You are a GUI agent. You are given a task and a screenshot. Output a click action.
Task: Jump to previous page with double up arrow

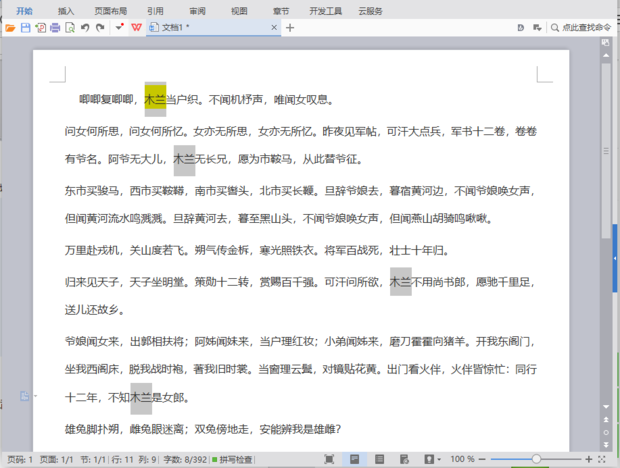[606, 419]
